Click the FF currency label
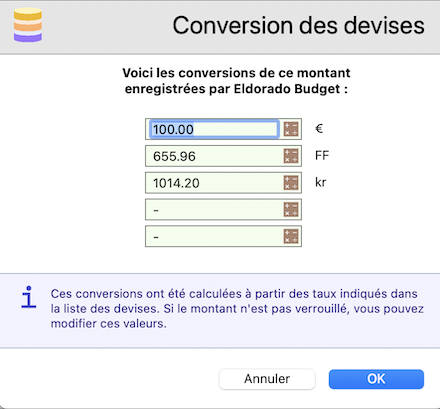440x409 pixels. (322, 155)
